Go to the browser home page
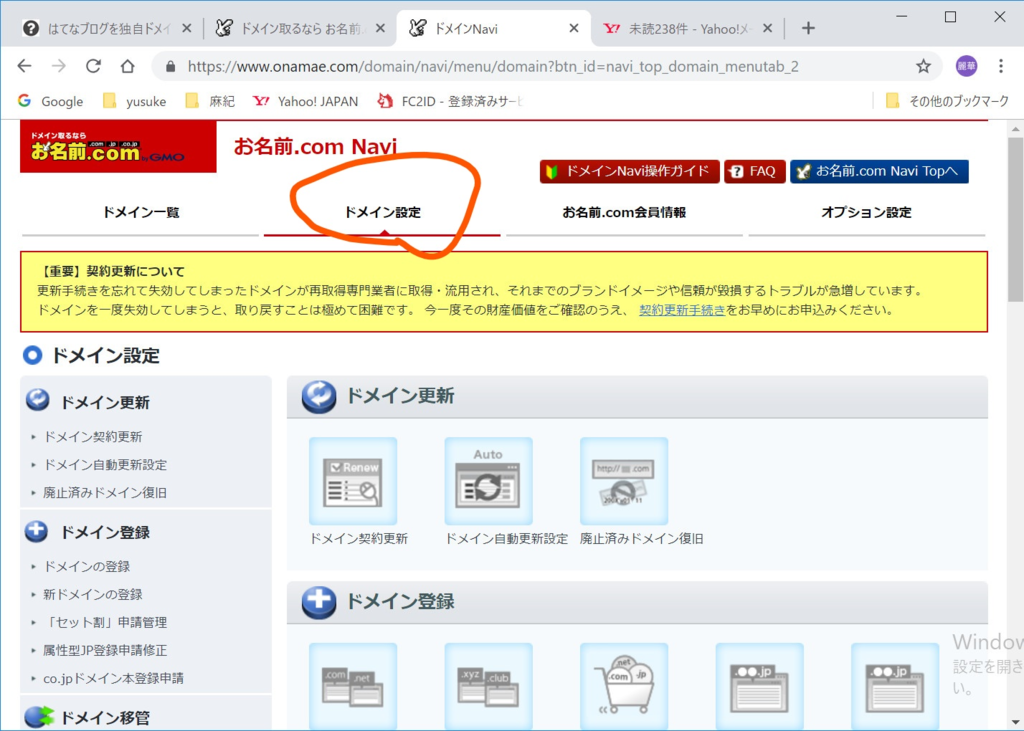The width and height of the screenshot is (1024, 731). 128,66
